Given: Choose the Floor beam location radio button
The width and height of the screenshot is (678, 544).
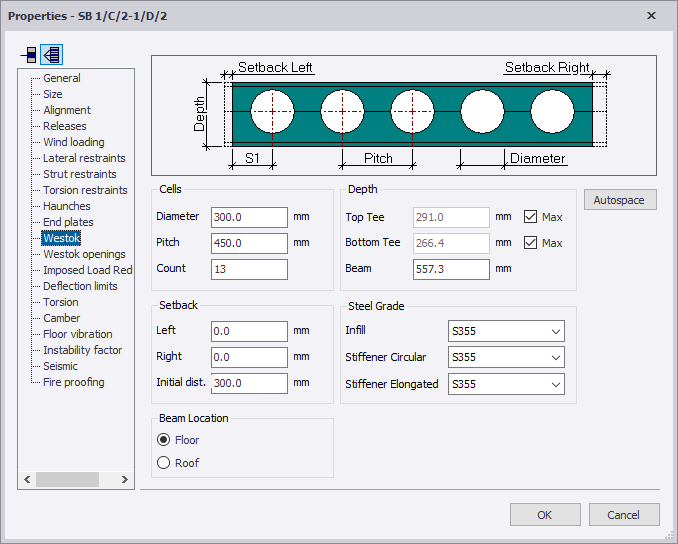Looking at the screenshot, I should [164, 440].
